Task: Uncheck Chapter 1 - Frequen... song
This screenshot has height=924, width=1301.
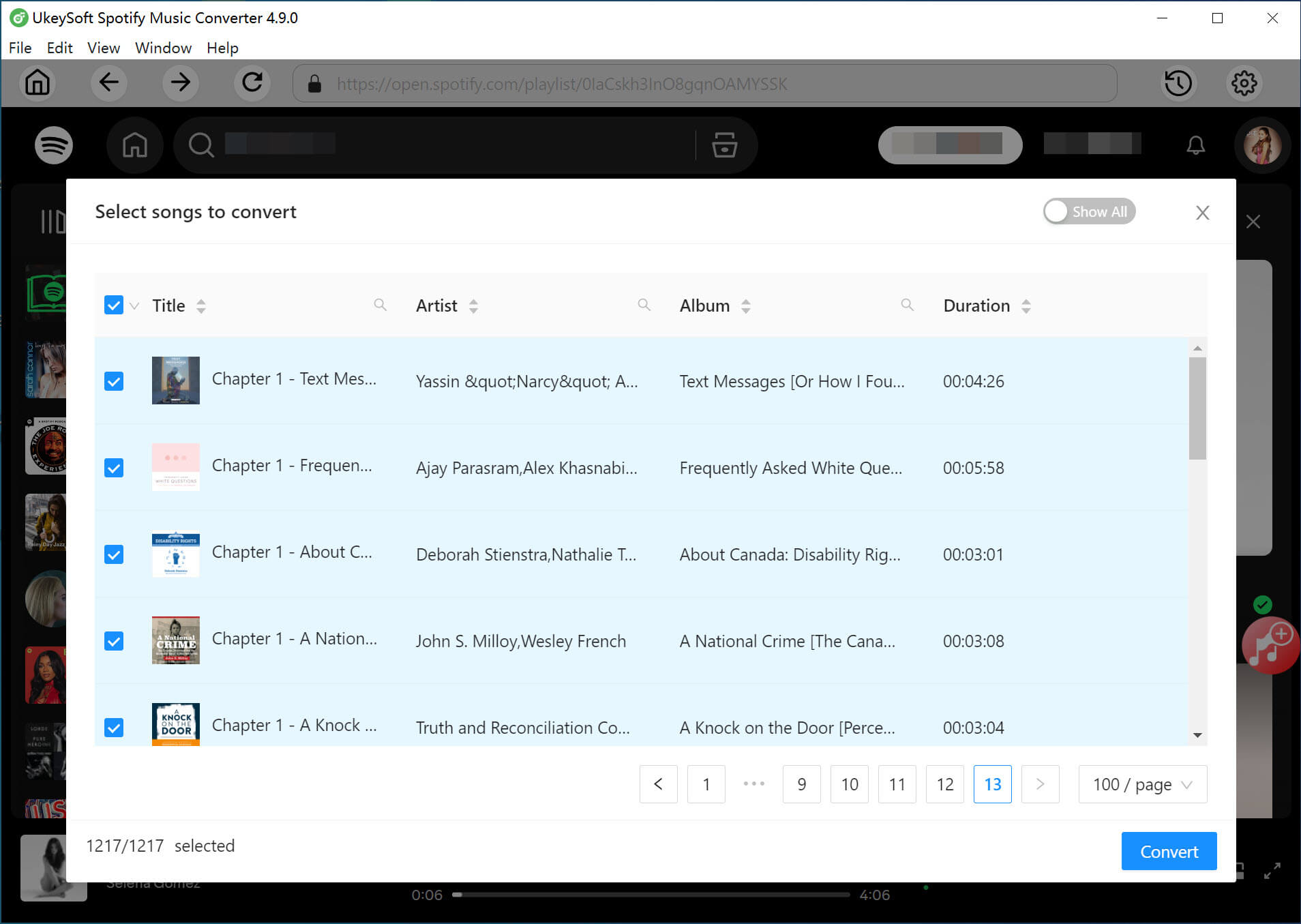Action: pyautogui.click(x=114, y=468)
